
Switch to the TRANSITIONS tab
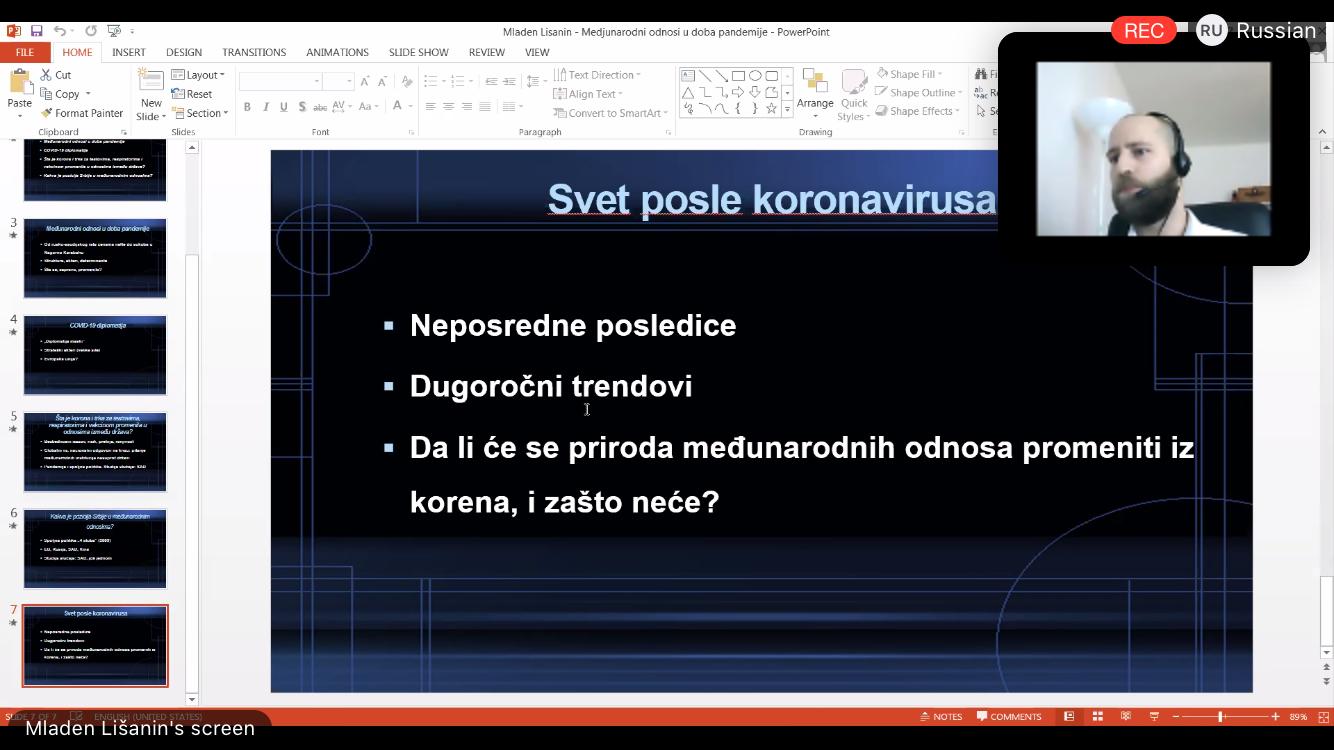point(254,52)
